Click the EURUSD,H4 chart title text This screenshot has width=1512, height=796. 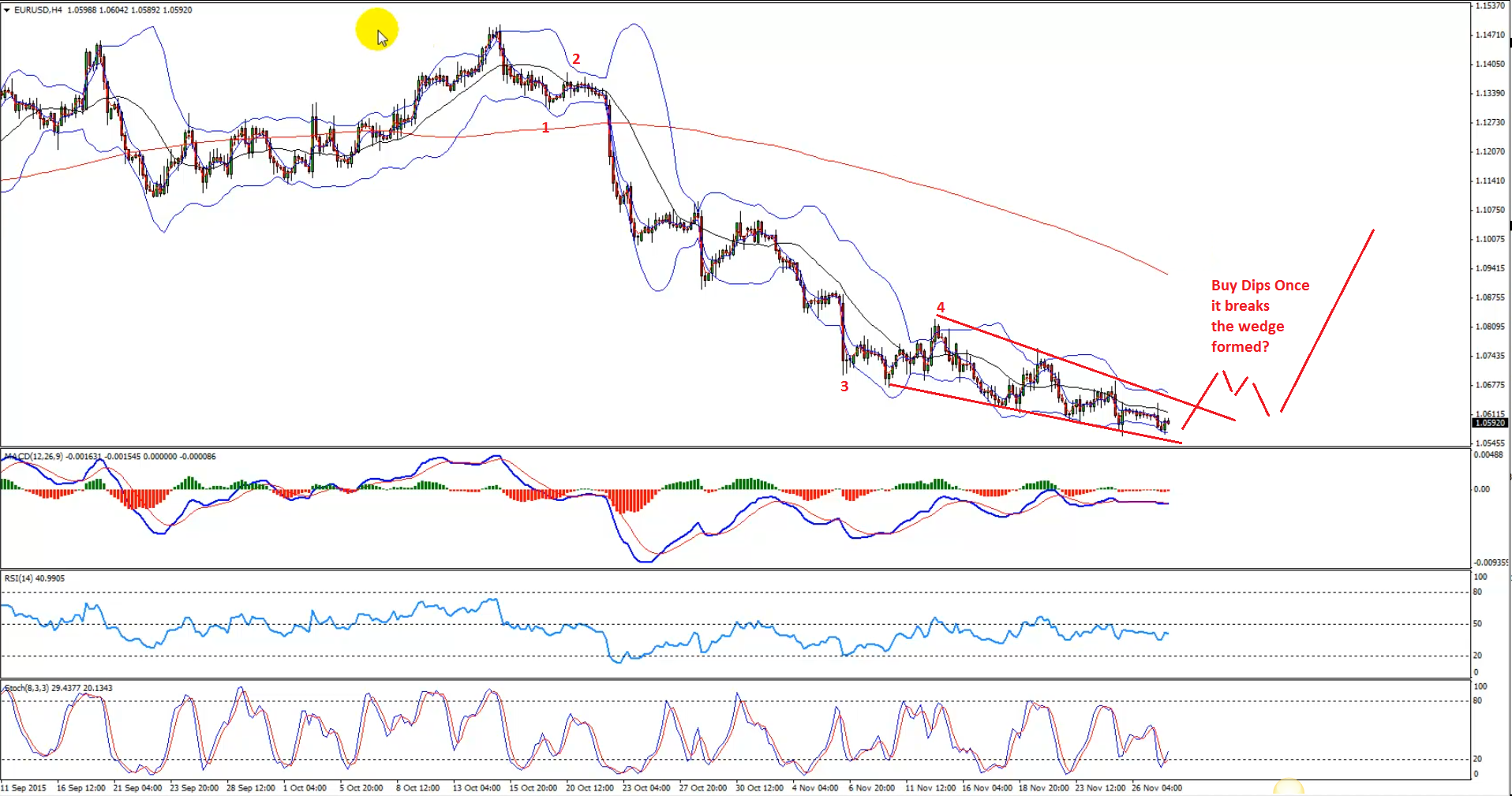[38, 10]
